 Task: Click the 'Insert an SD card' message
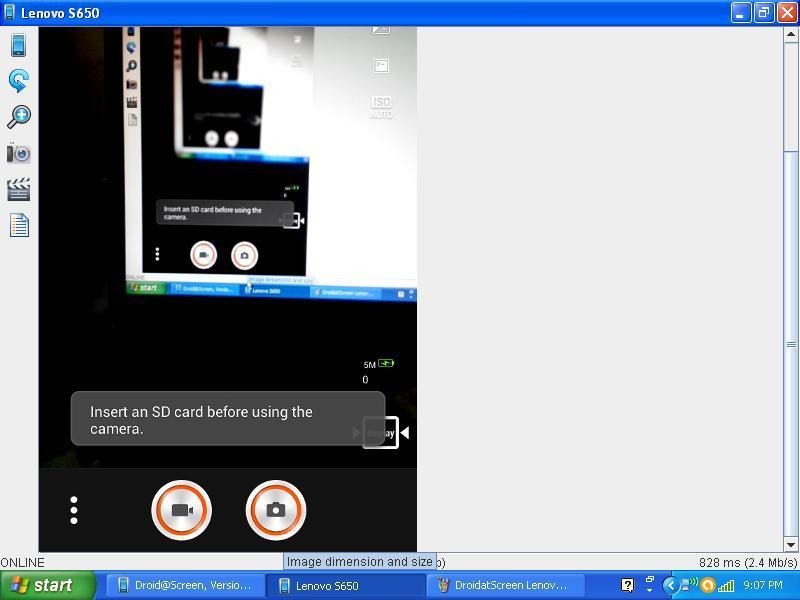pyautogui.click(x=228, y=419)
